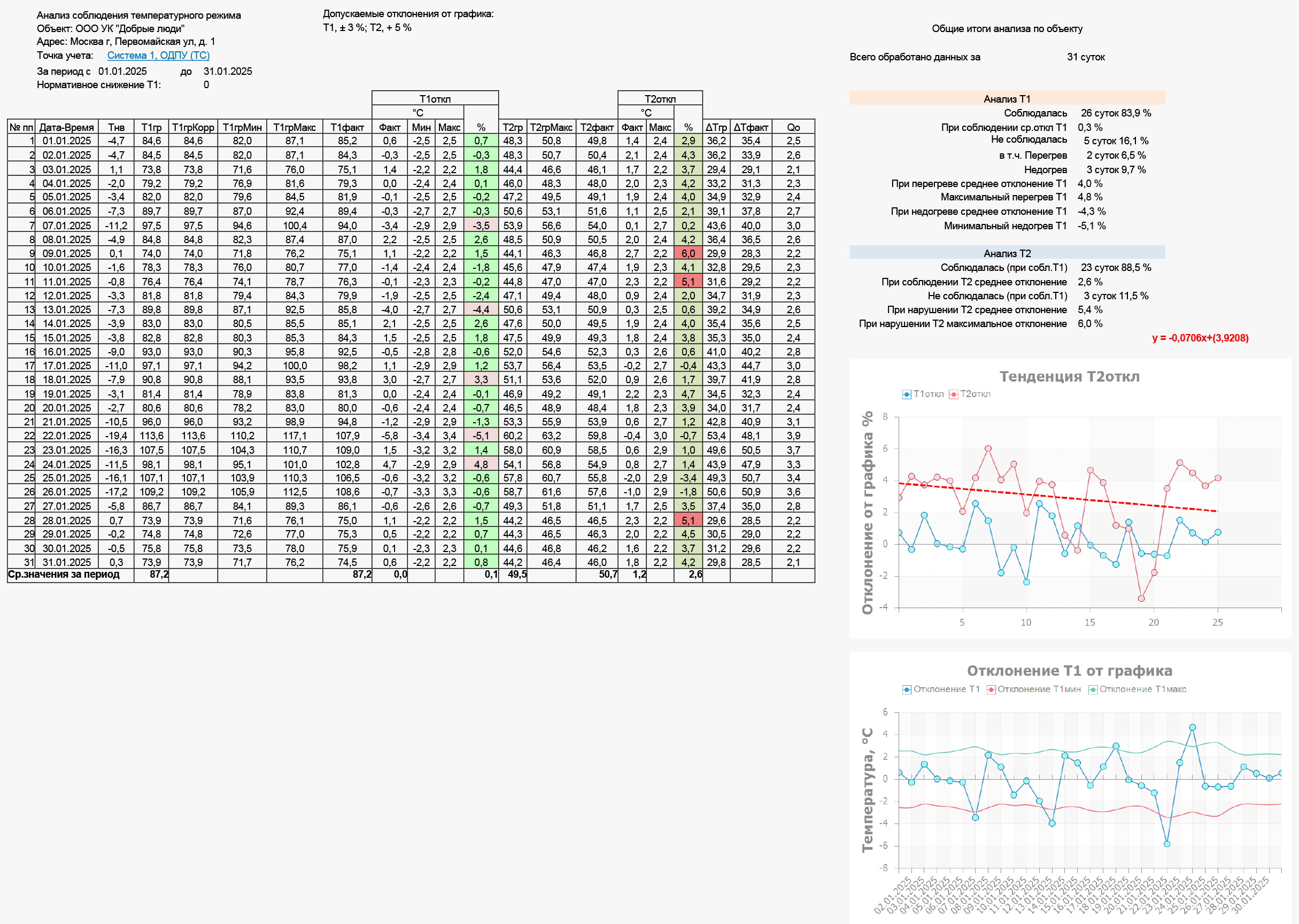This screenshot has height=924, width=1299.
Task: Select the Qo column header
Action: pos(793,127)
